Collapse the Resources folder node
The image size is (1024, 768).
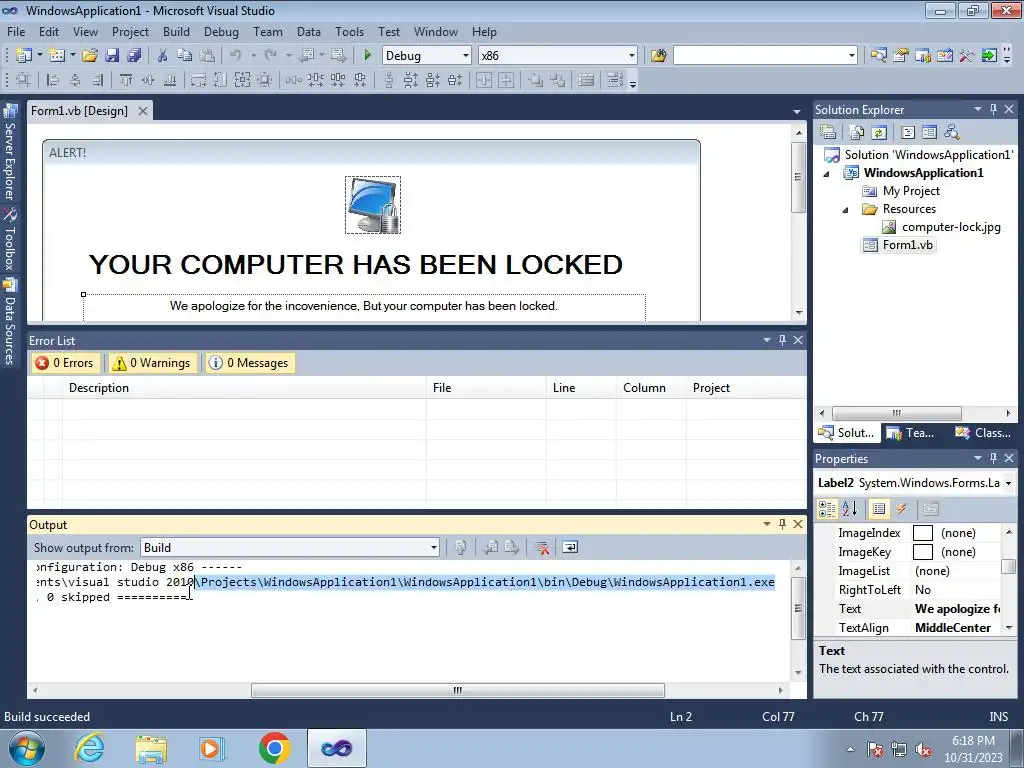tap(845, 210)
